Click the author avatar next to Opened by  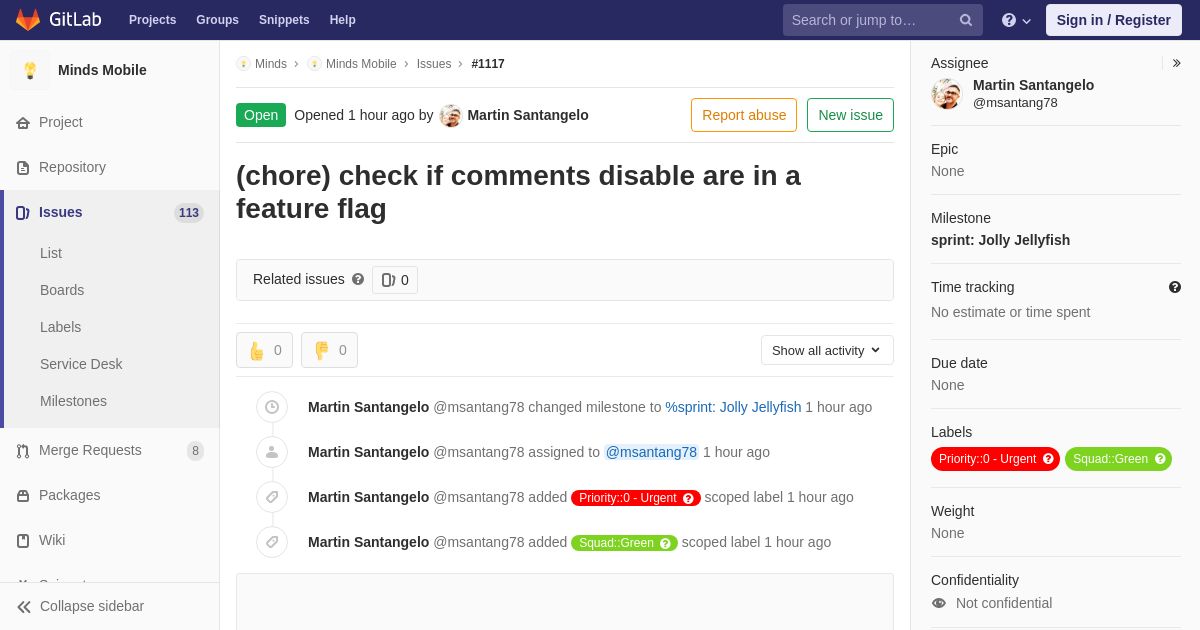click(451, 115)
